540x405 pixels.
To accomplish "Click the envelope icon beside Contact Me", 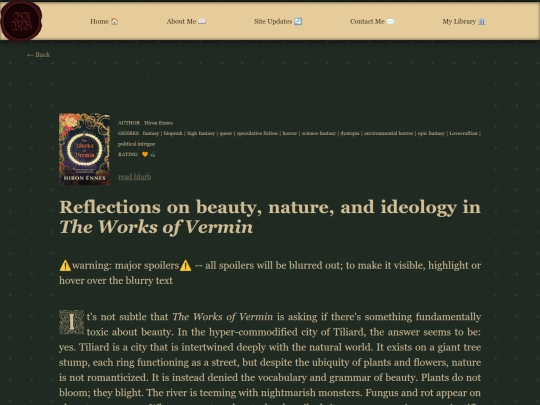I will tap(390, 21).
